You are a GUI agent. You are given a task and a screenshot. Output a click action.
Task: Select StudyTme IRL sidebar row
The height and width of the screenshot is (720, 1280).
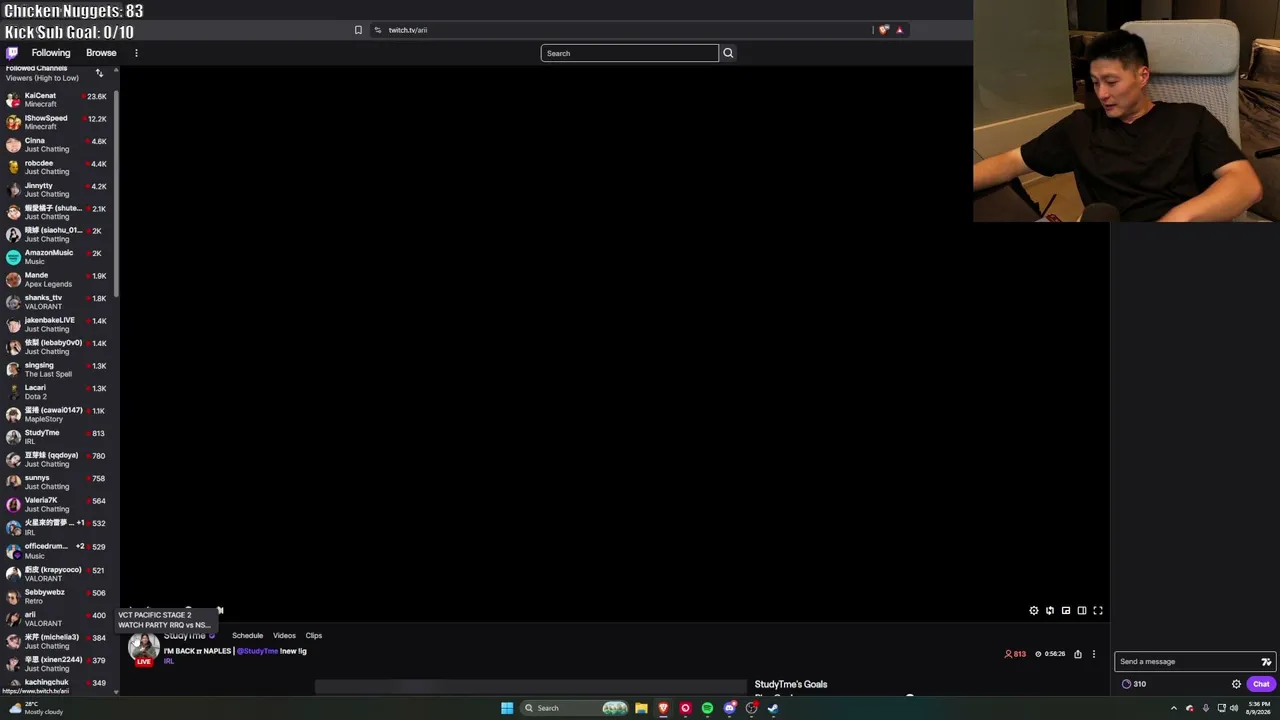pyautogui.click(x=57, y=437)
